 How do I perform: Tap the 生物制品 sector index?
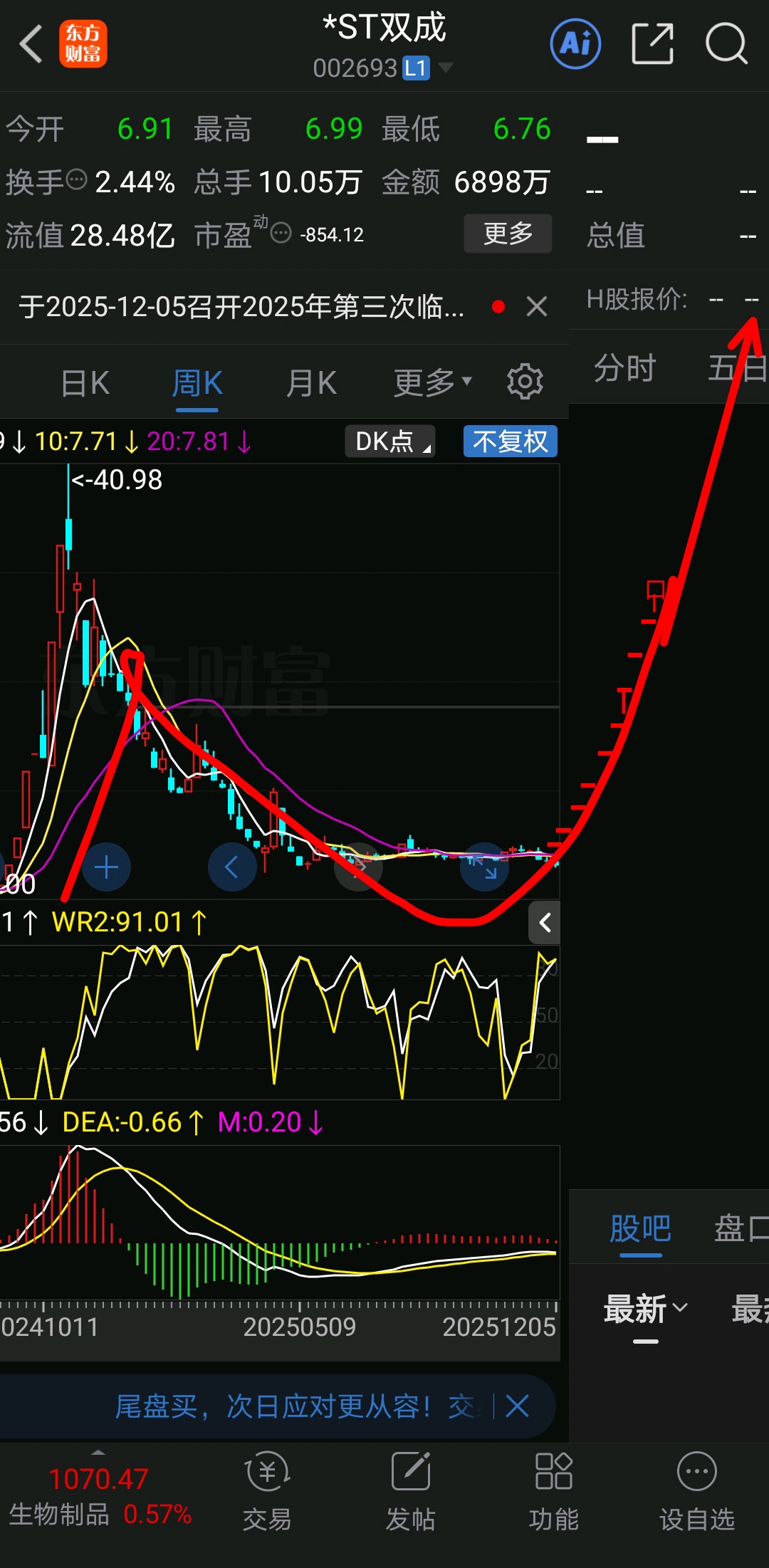click(x=100, y=1496)
